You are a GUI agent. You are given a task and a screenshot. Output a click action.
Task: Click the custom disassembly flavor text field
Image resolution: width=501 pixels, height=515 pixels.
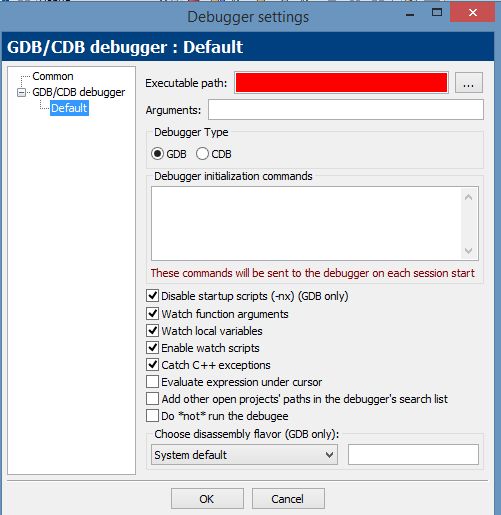413,454
